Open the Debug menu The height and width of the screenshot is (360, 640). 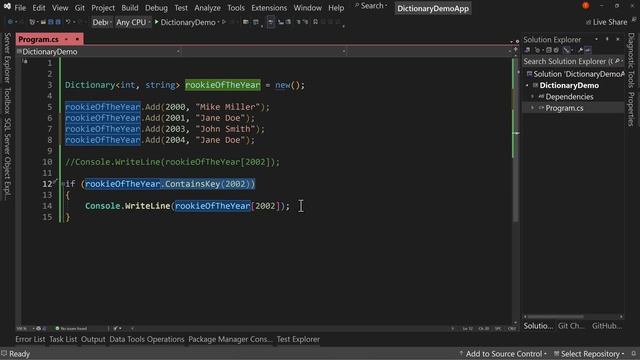click(156, 8)
